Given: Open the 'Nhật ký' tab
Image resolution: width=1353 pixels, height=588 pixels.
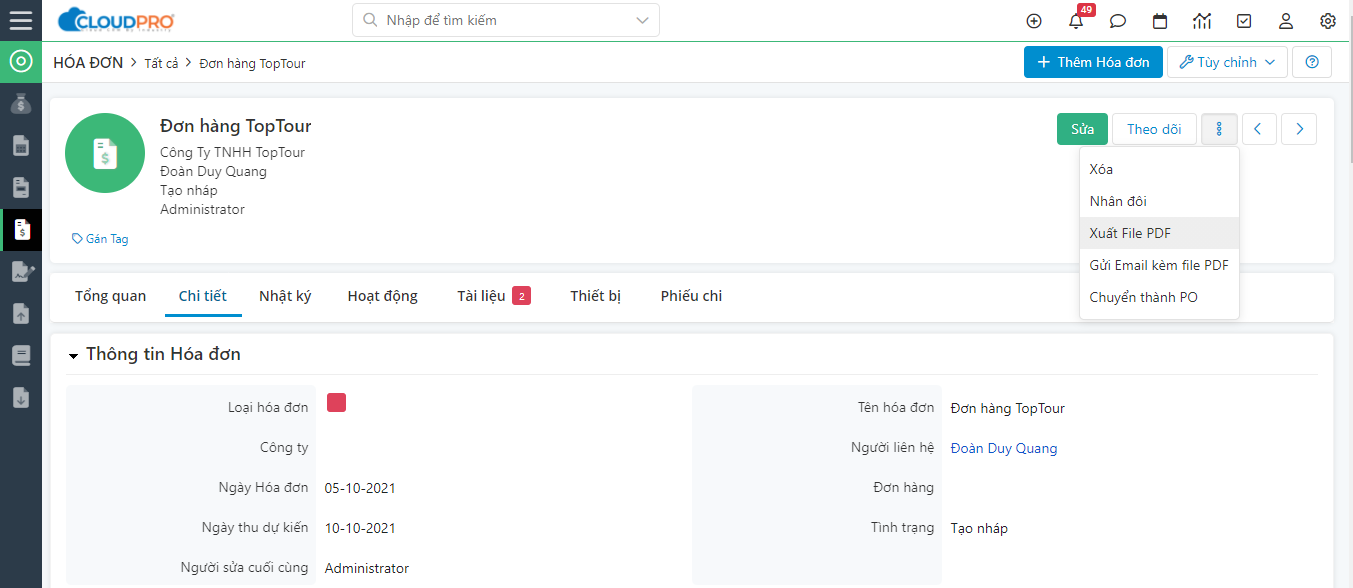Looking at the screenshot, I should click(285, 296).
